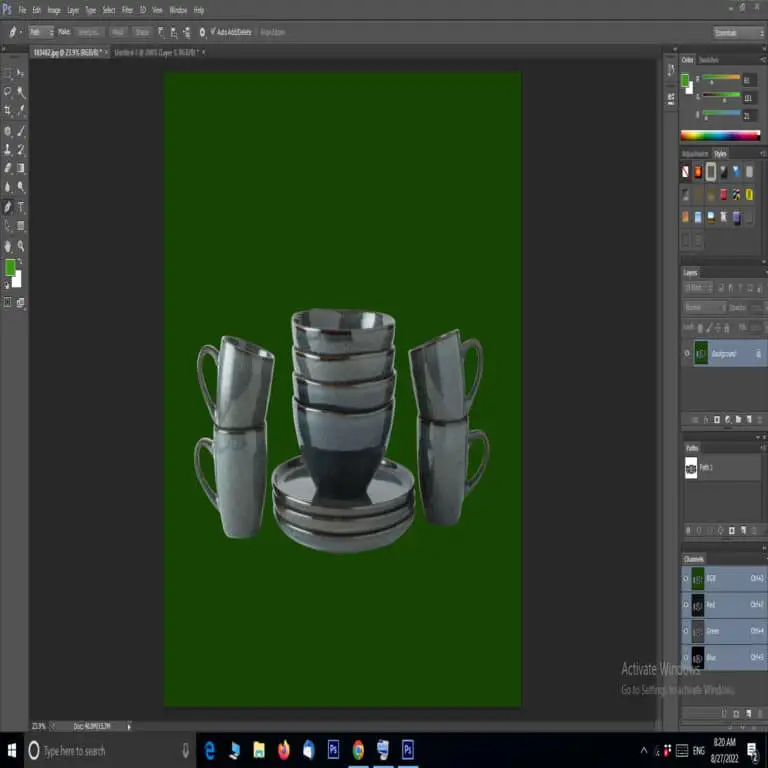Select the Pen tool in the toolbox
Image resolution: width=768 pixels, height=768 pixels.
point(8,207)
